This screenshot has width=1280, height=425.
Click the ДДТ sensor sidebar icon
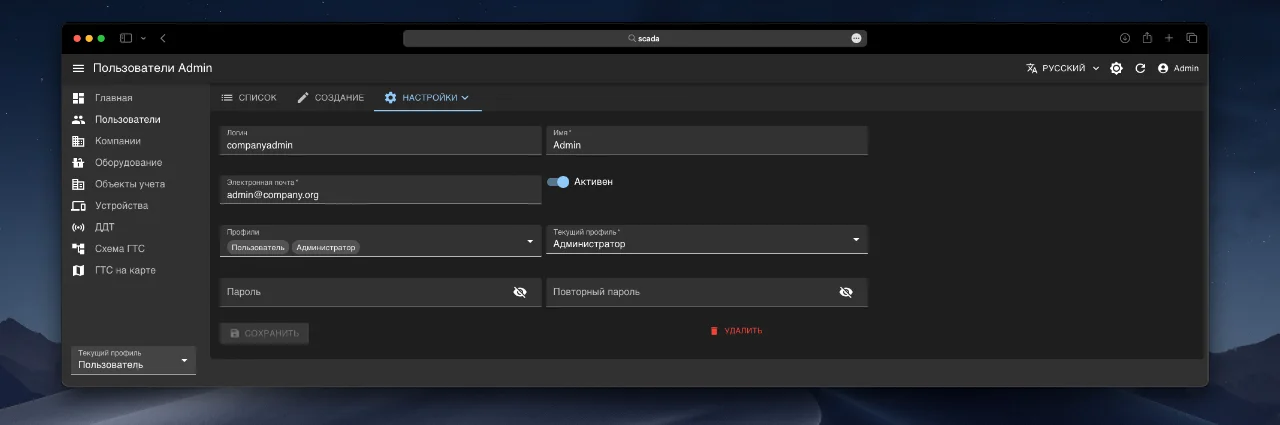point(78,227)
